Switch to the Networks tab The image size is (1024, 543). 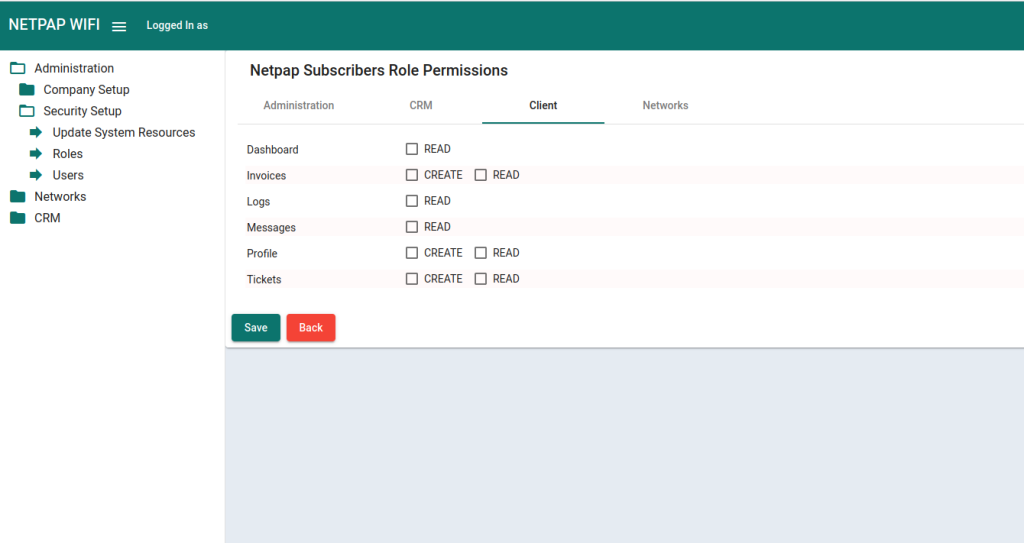665,105
